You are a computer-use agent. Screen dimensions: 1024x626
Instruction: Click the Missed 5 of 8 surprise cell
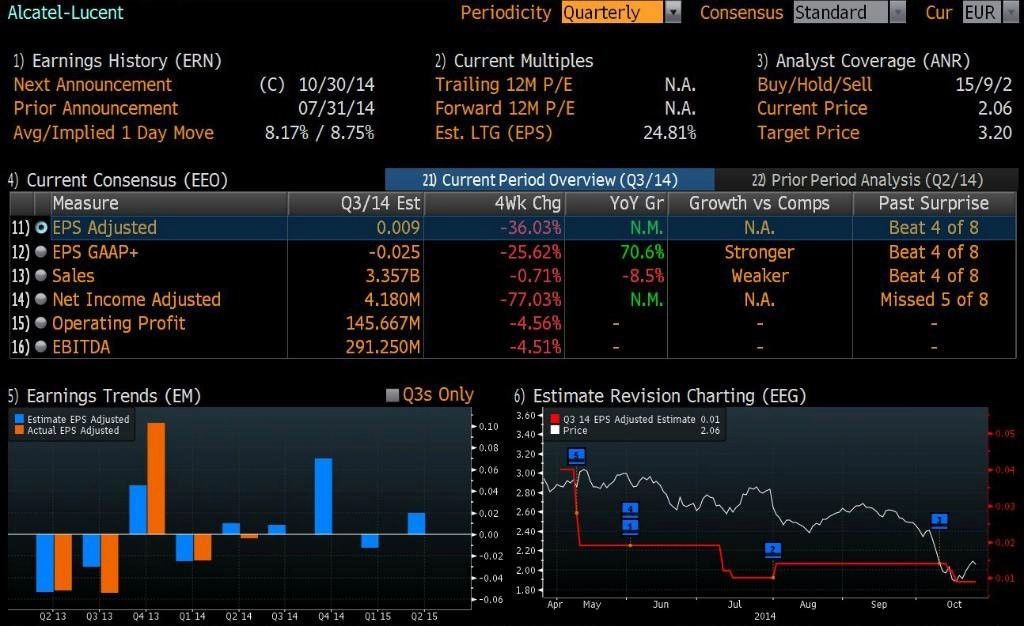tap(934, 300)
